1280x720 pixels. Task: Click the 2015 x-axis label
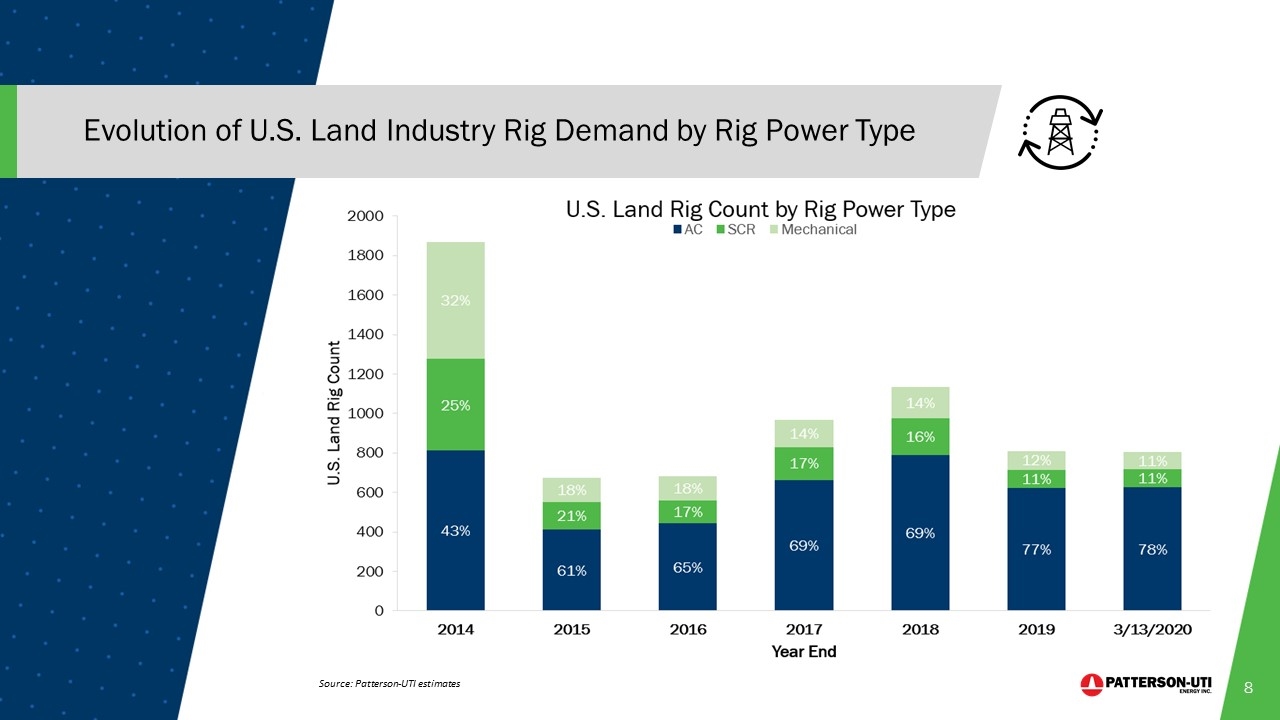coord(572,629)
